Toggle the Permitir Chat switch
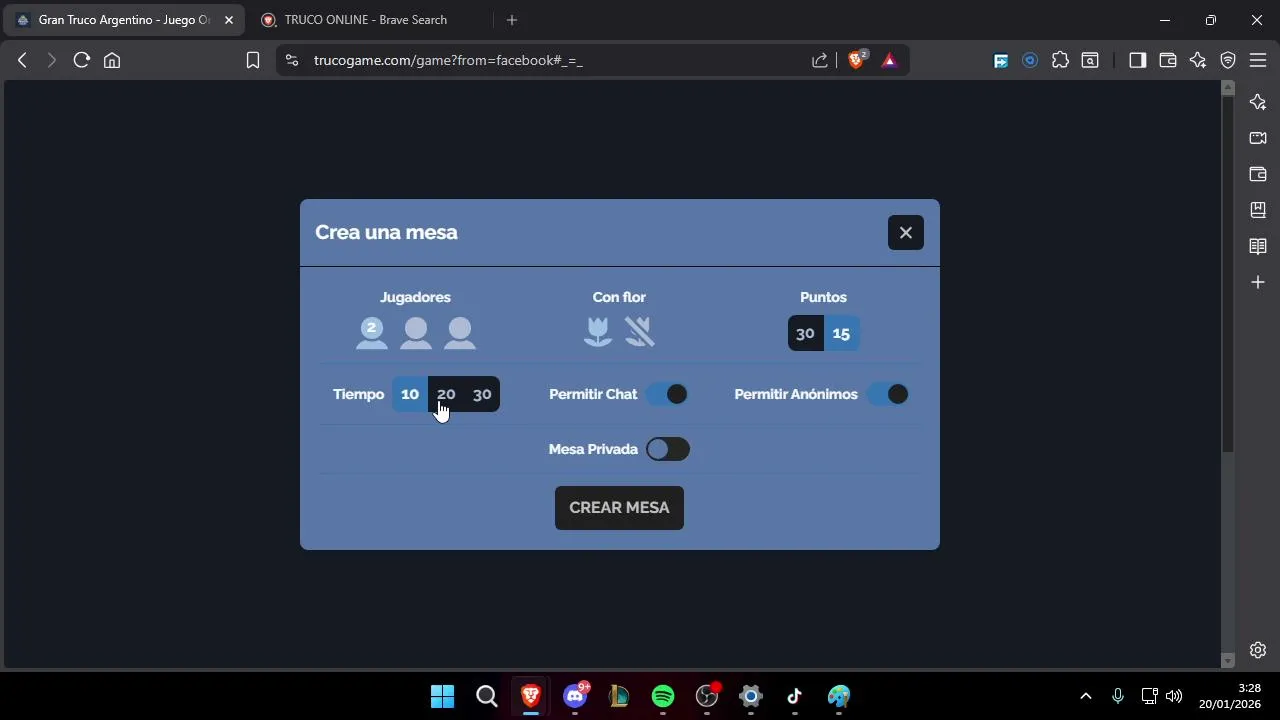This screenshot has width=1280, height=720. point(667,394)
